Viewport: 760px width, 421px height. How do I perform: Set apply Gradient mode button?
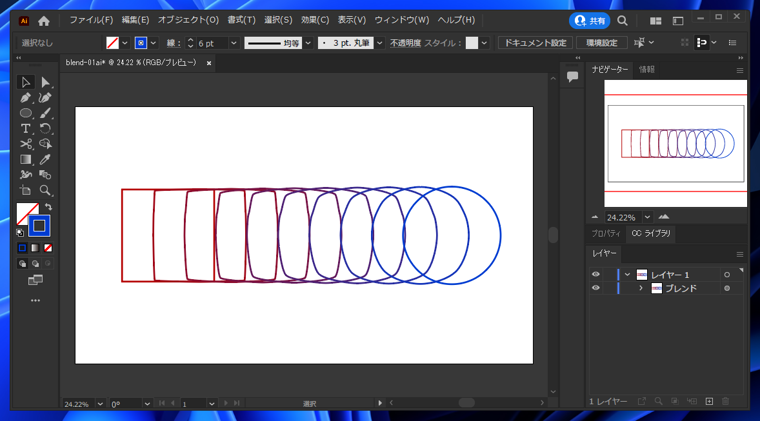[x=35, y=248]
